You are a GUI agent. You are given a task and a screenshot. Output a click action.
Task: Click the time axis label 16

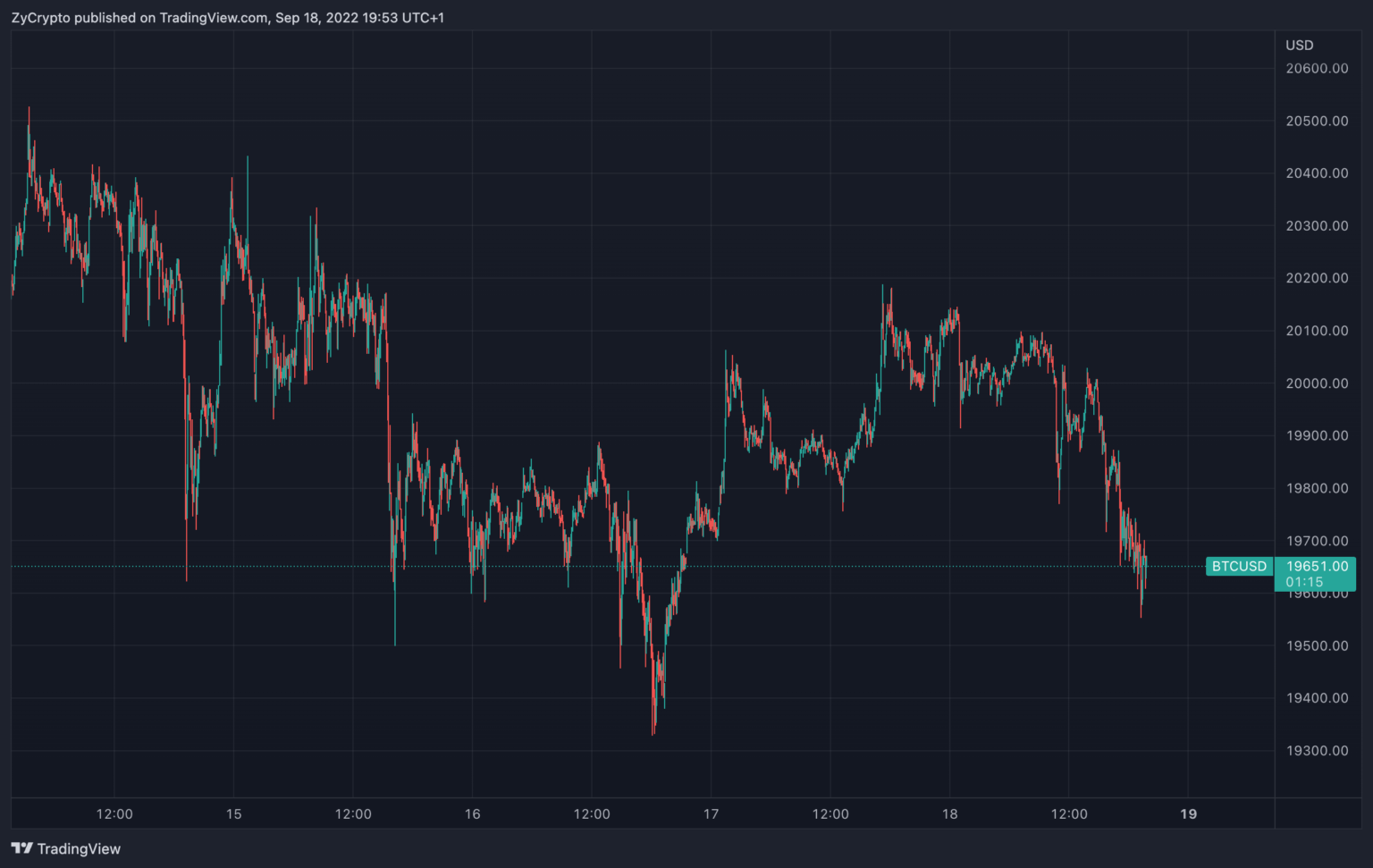[472, 814]
